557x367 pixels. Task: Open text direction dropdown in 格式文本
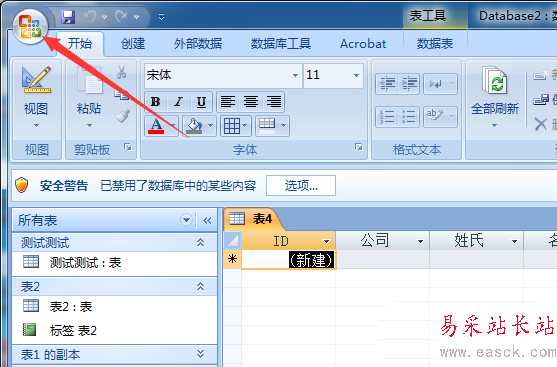click(x=440, y=84)
